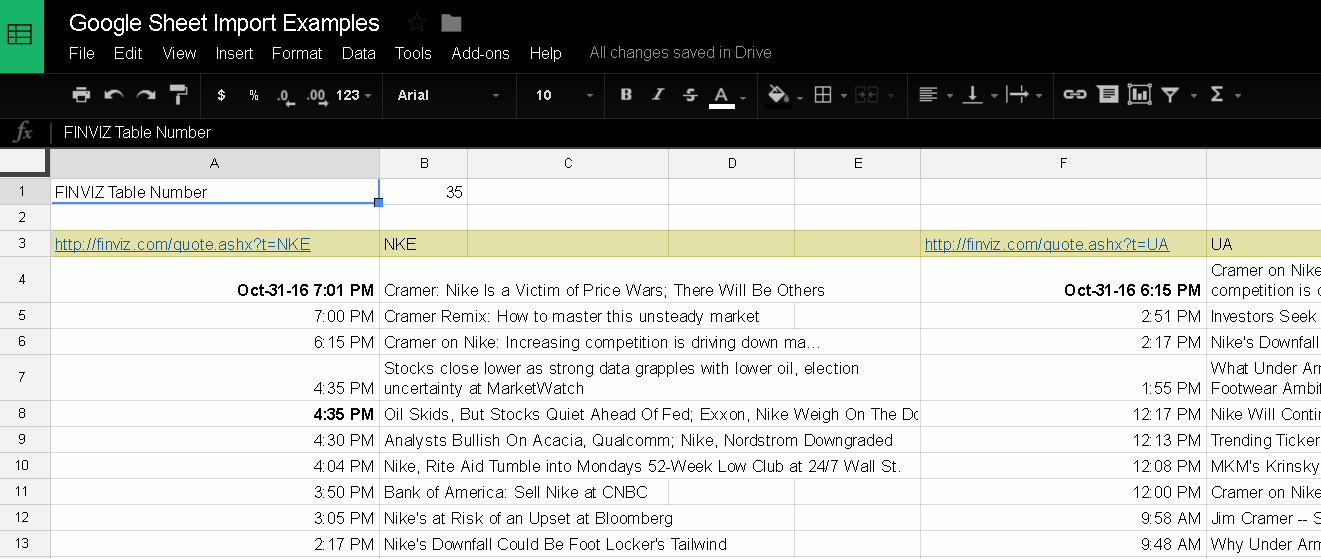The height and width of the screenshot is (559, 1321).
Task: Open the text wrapping dropdown
Action: click(1024, 95)
